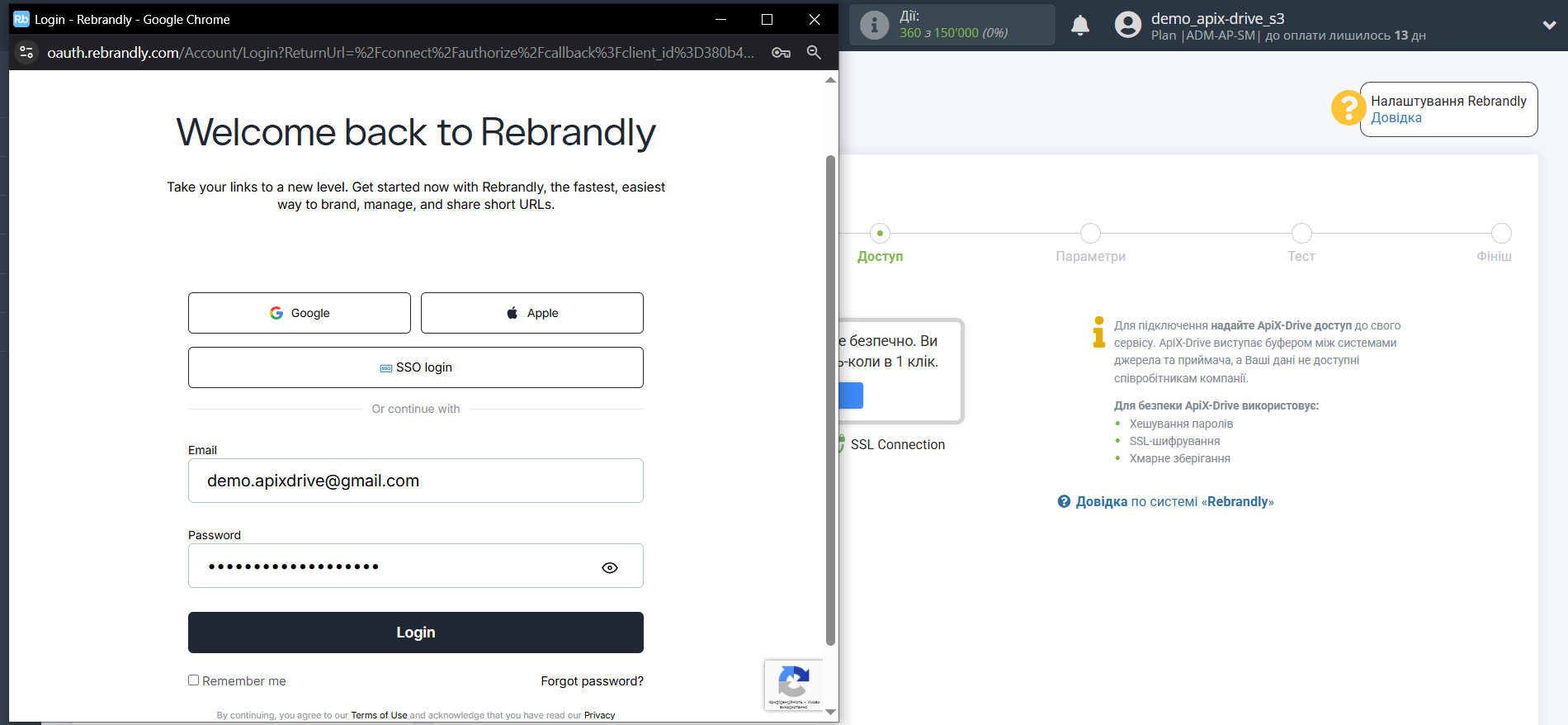This screenshot has height=725, width=1568.
Task: Click the password key icon in address bar
Action: coord(781,52)
